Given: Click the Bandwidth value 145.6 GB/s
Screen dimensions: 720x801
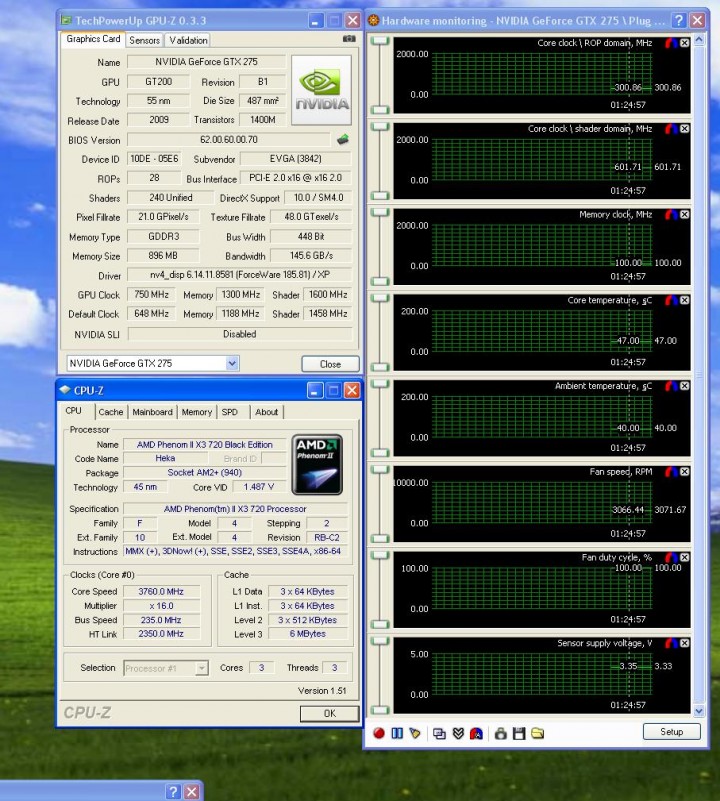Looking at the screenshot, I should pyautogui.click(x=311, y=255).
